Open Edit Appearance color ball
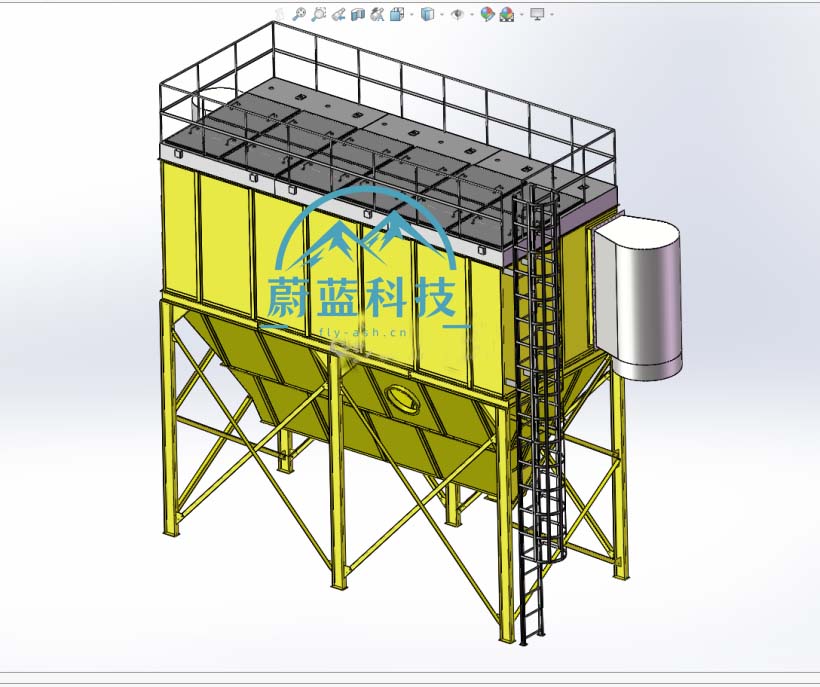The width and height of the screenshot is (820, 687). (487, 14)
